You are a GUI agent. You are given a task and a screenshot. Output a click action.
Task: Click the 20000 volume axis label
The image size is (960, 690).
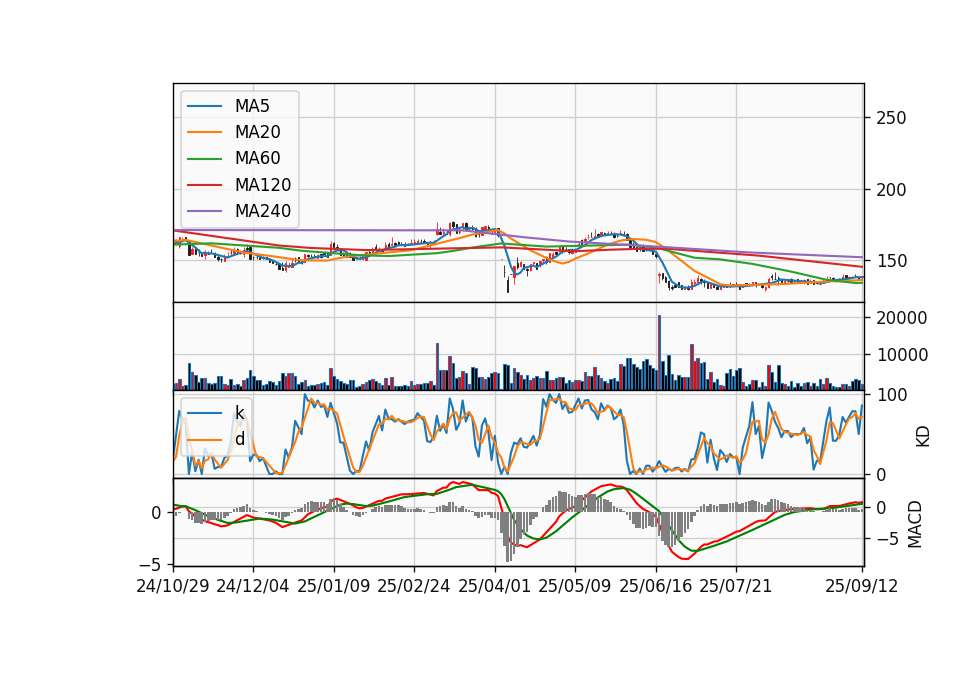coord(901,318)
